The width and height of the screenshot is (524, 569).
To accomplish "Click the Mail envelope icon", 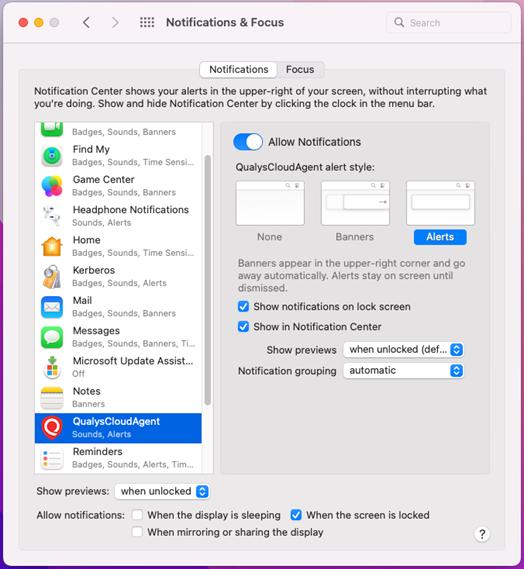I will tap(52, 307).
